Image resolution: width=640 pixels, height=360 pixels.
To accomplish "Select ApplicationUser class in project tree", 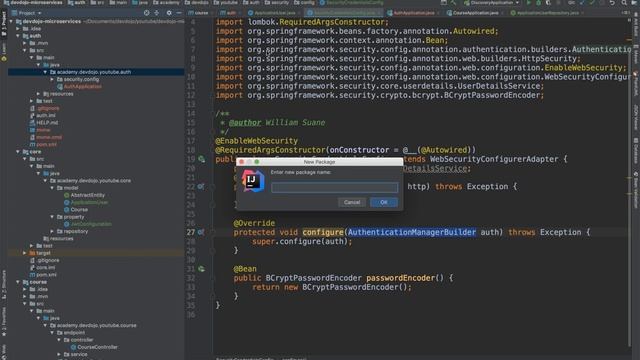I will coord(89,202).
